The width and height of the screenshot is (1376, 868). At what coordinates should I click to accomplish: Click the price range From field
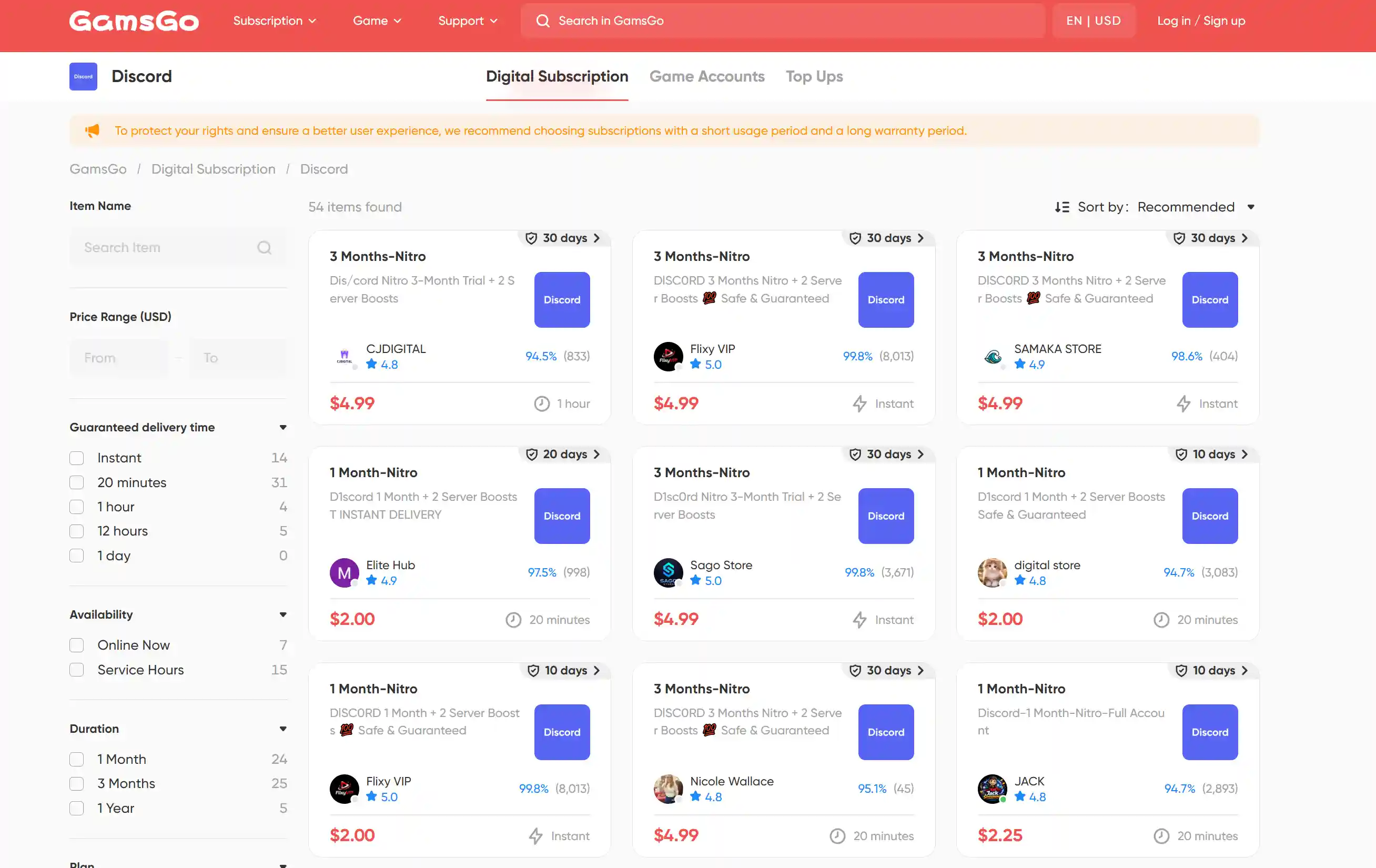click(119, 358)
